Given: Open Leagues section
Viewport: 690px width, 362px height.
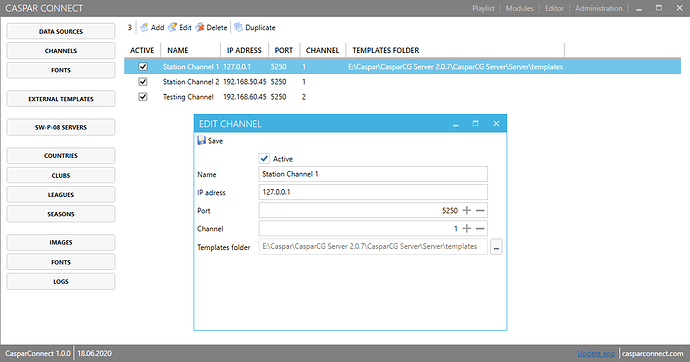Looking at the screenshot, I should 61,194.
